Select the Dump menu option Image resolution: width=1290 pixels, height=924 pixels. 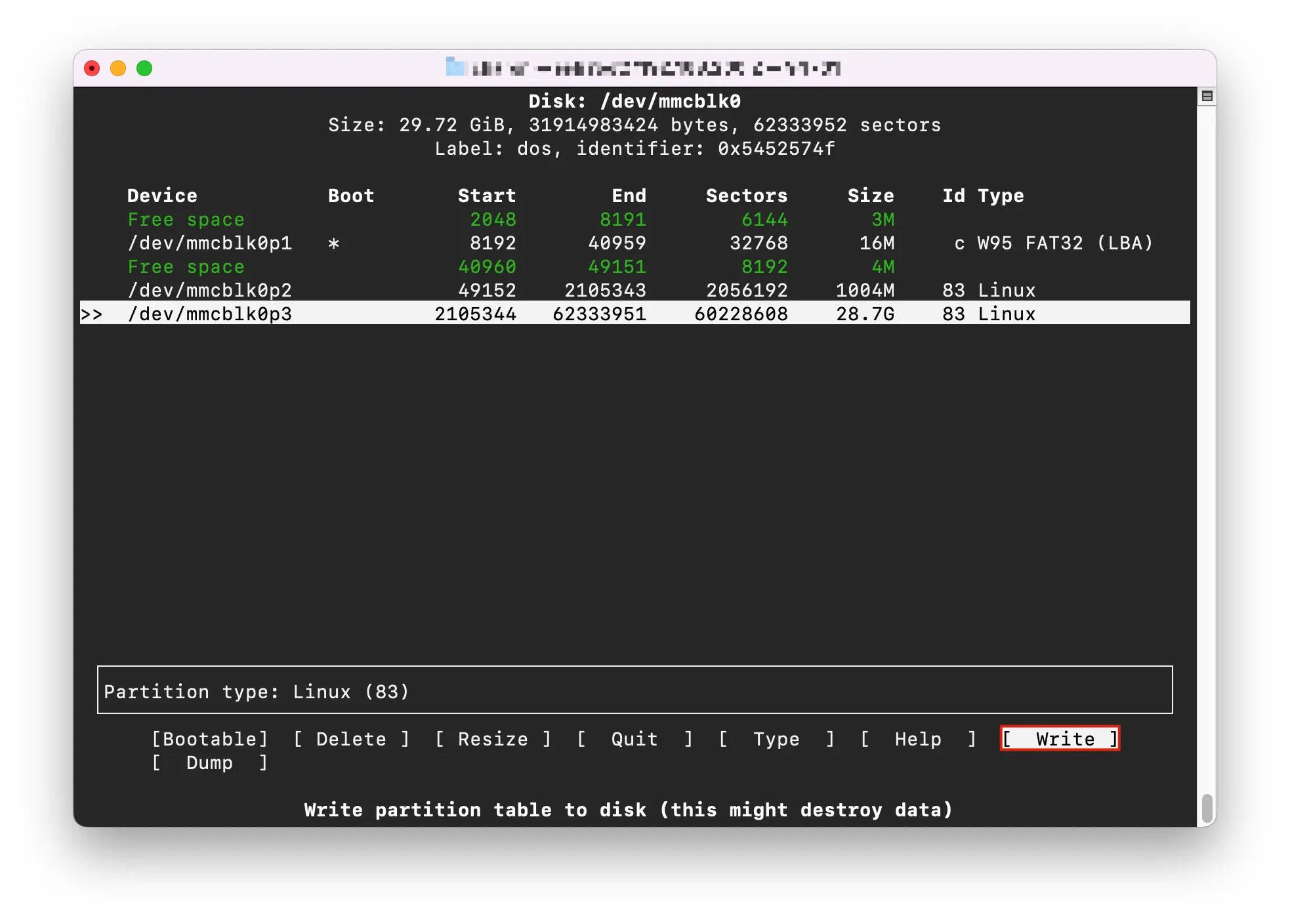[x=210, y=763]
